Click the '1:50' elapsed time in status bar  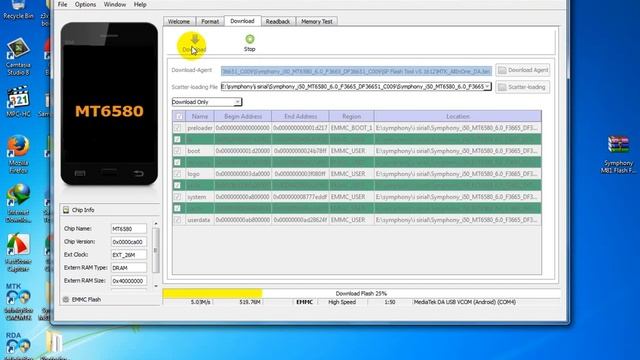389,302
